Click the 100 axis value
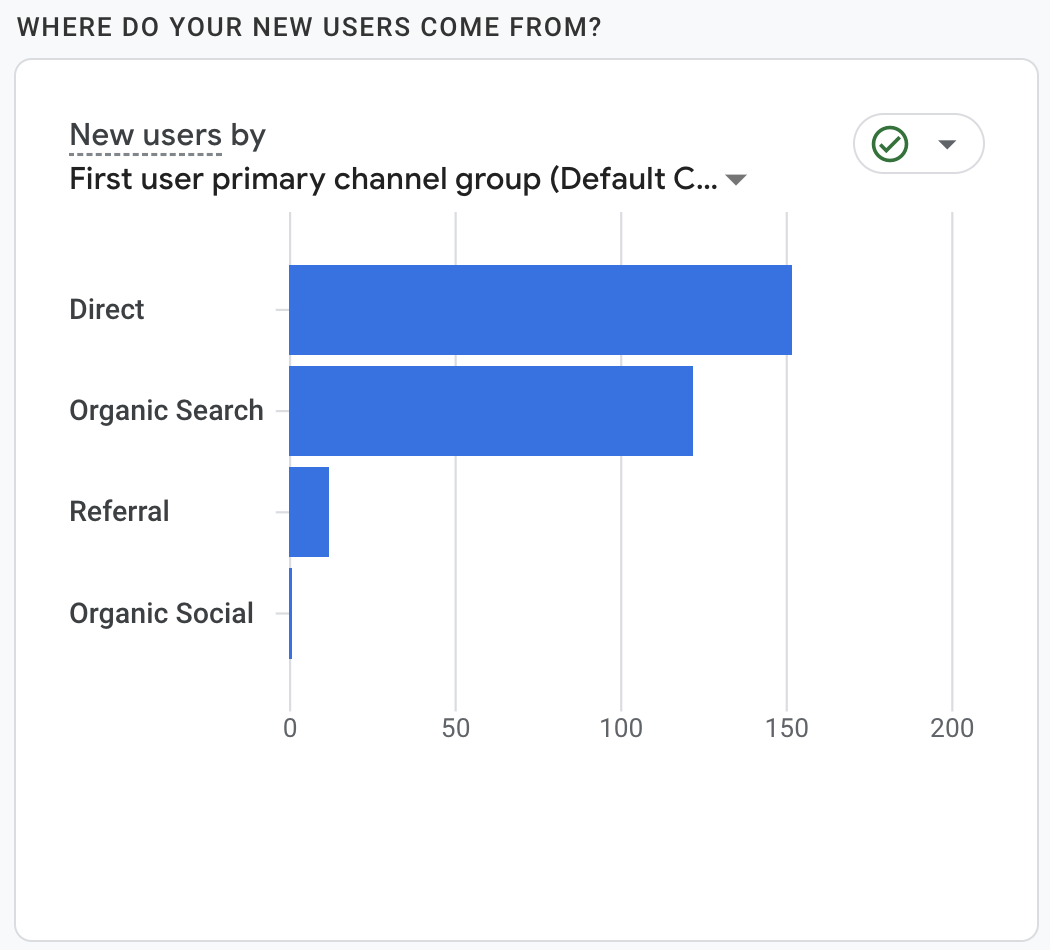 [x=621, y=728]
